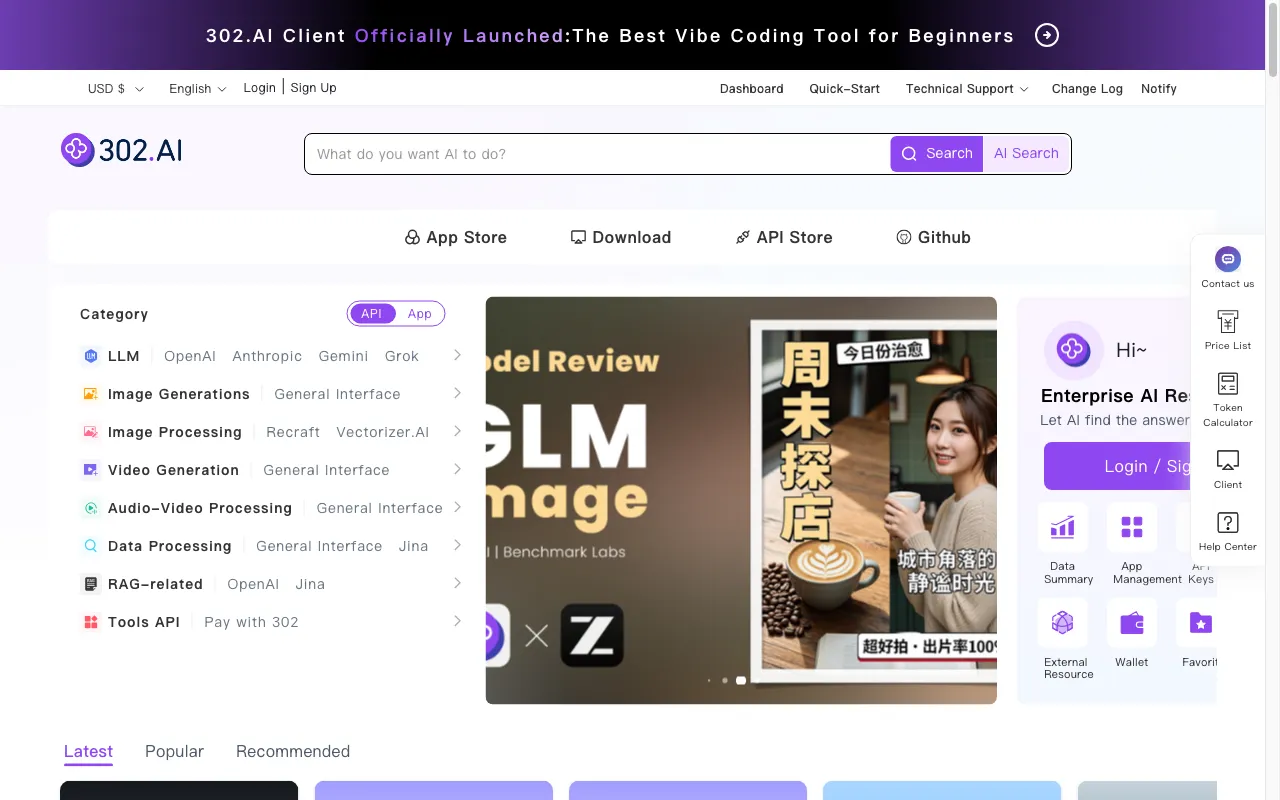Open the API Store tab
This screenshot has height=800, width=1280.
[x=784, y=237]
